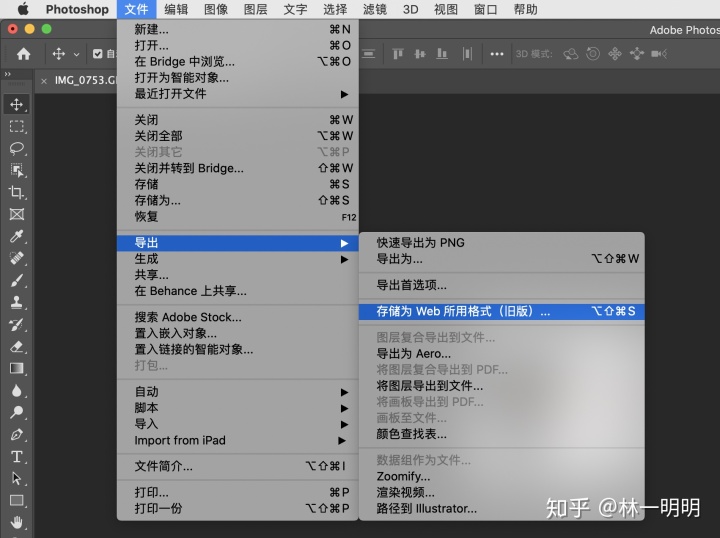Viewport: 720px width, 538px height.
Task: Choose 文件简介... in File menu
Action: [x=238, y=466]
